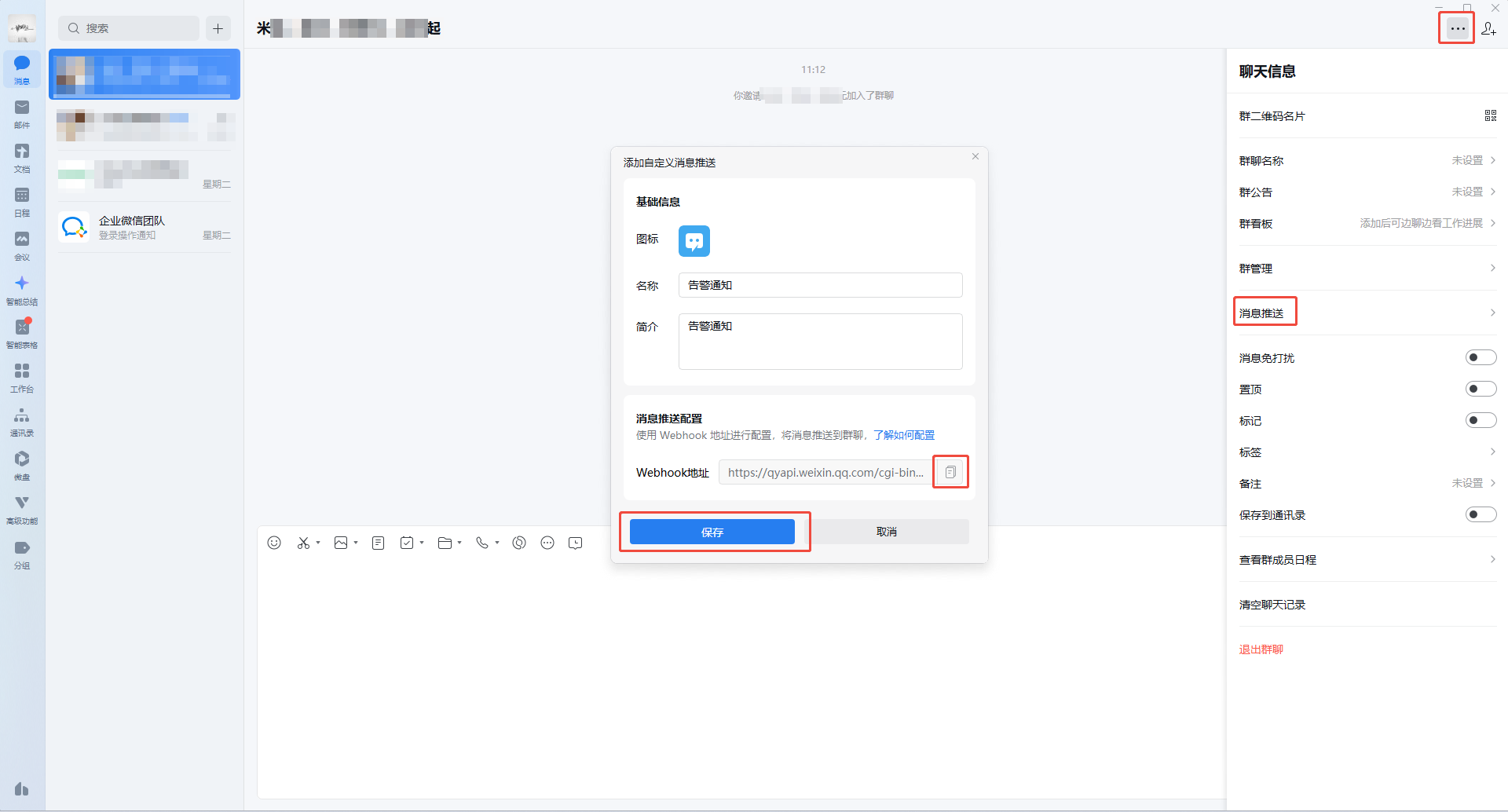Open the group QR code card icon
1508x812 pixels.
pyautogui.click(x=1490, y=115)
